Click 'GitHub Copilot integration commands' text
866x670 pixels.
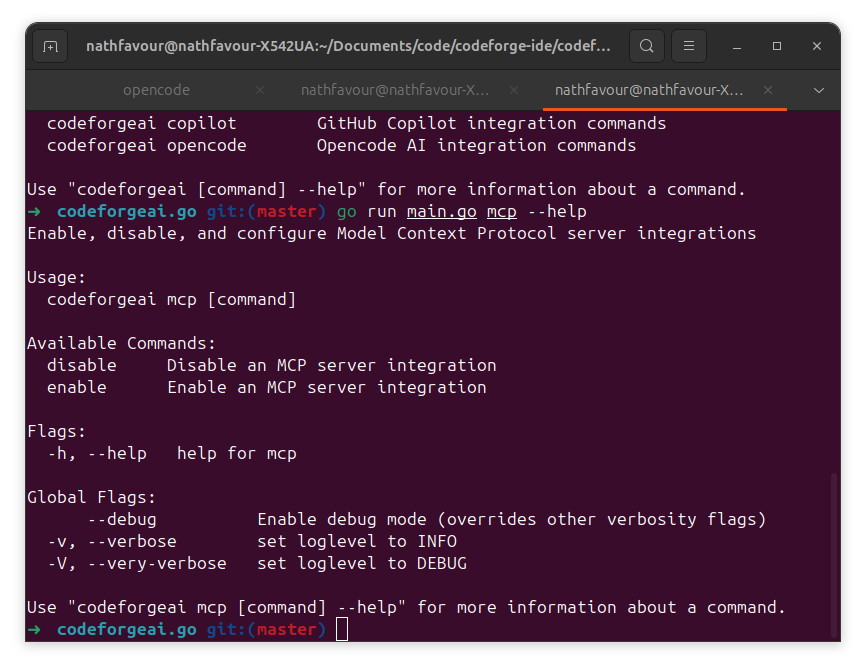coord(492,123)
